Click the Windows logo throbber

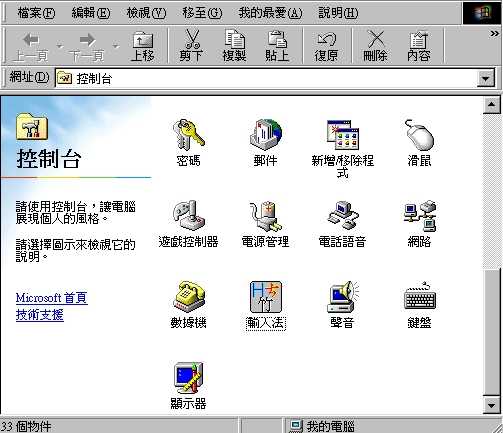click(x=481, y=13)
